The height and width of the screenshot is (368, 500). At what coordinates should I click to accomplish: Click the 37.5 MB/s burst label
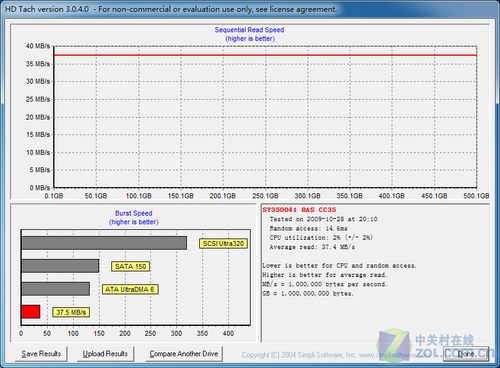click(x=71, y=312)
